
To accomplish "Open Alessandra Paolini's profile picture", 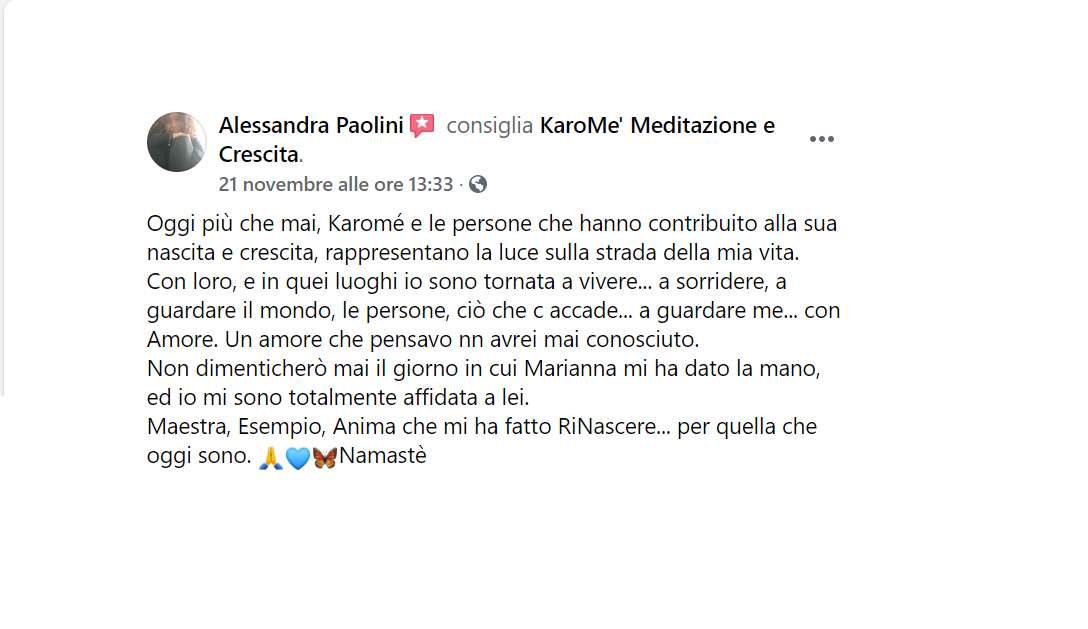I will tap(176, 142).
